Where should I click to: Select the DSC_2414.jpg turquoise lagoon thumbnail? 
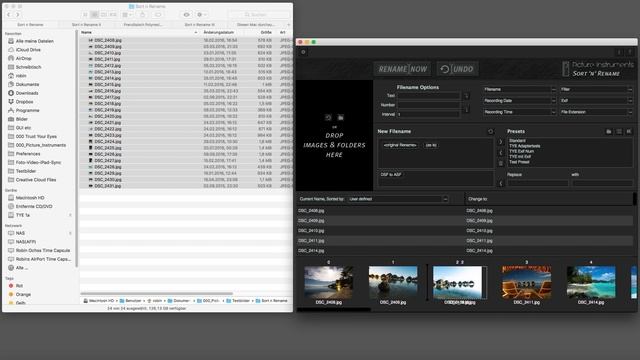tap(591, 282)
